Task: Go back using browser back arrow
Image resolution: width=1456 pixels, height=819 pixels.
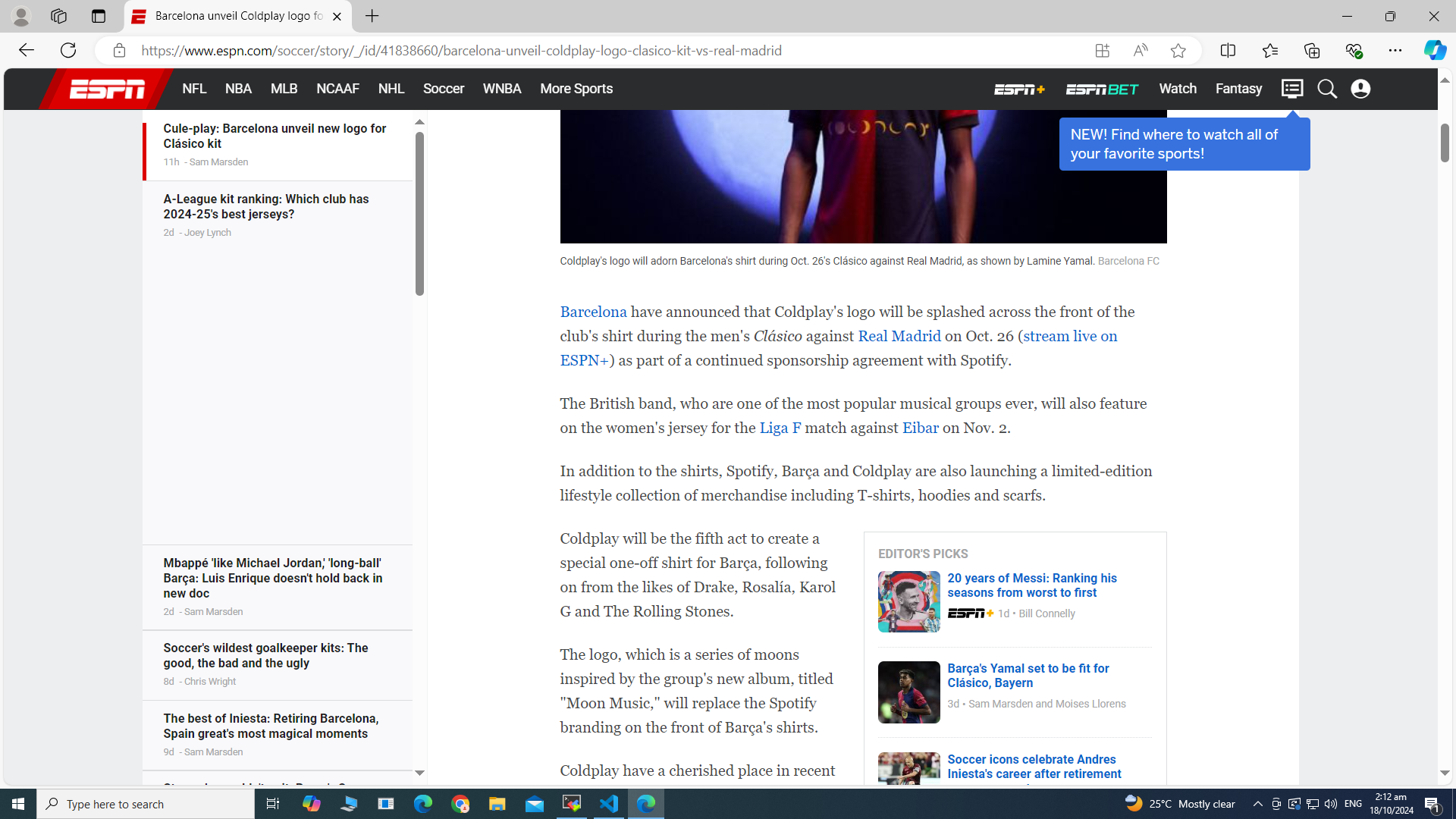Action: (x=27, y=50)
